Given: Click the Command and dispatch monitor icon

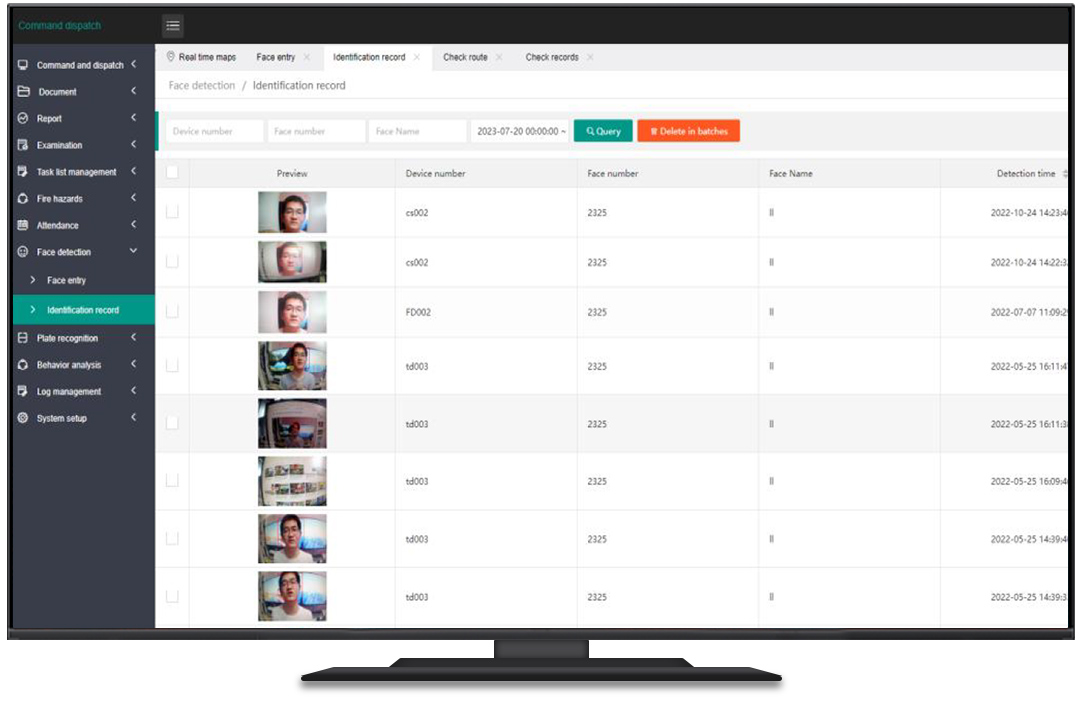Looking at the screenshot, I should click(23, 65).
